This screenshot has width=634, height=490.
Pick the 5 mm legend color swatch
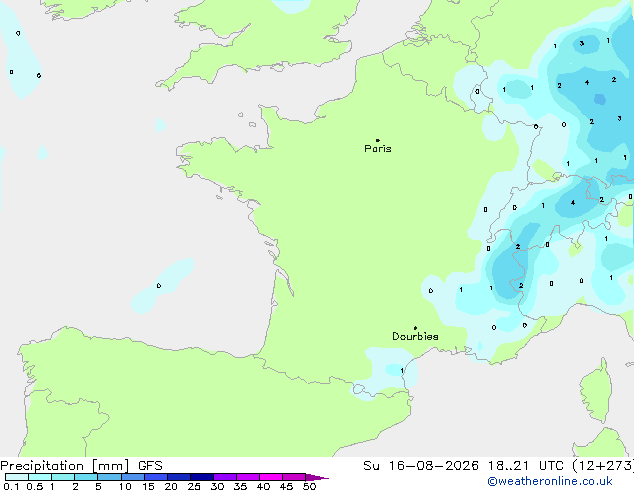109,477
